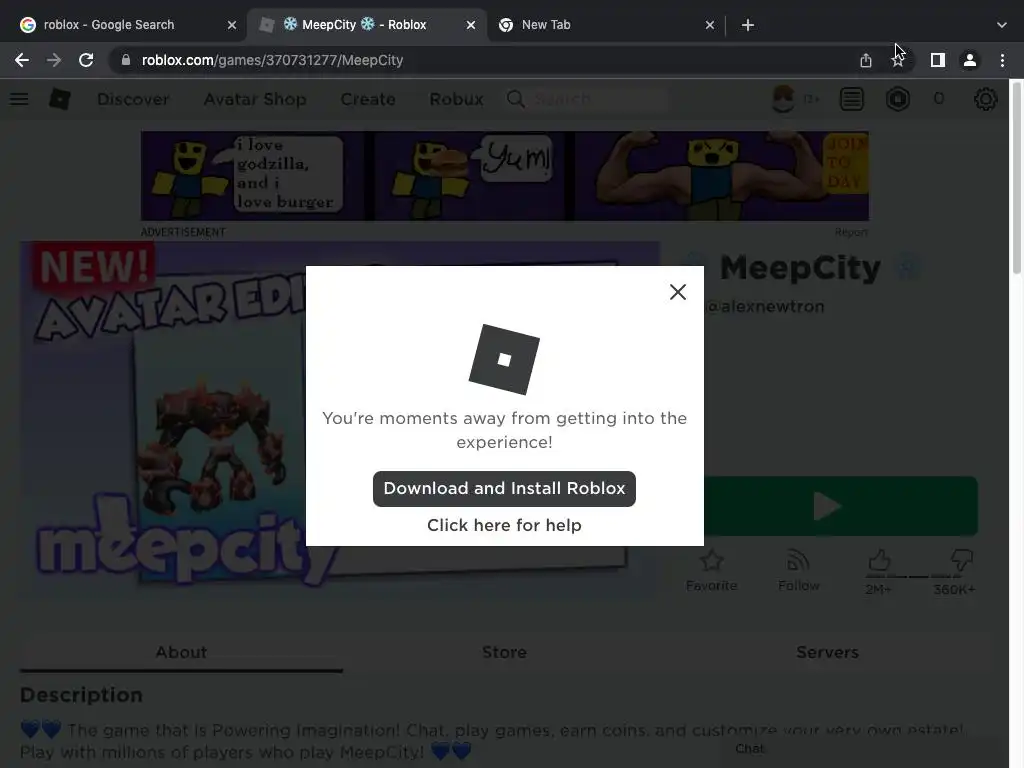Open the Roblox settings gear
This screenshot has height=768, width=1024.
985,99
